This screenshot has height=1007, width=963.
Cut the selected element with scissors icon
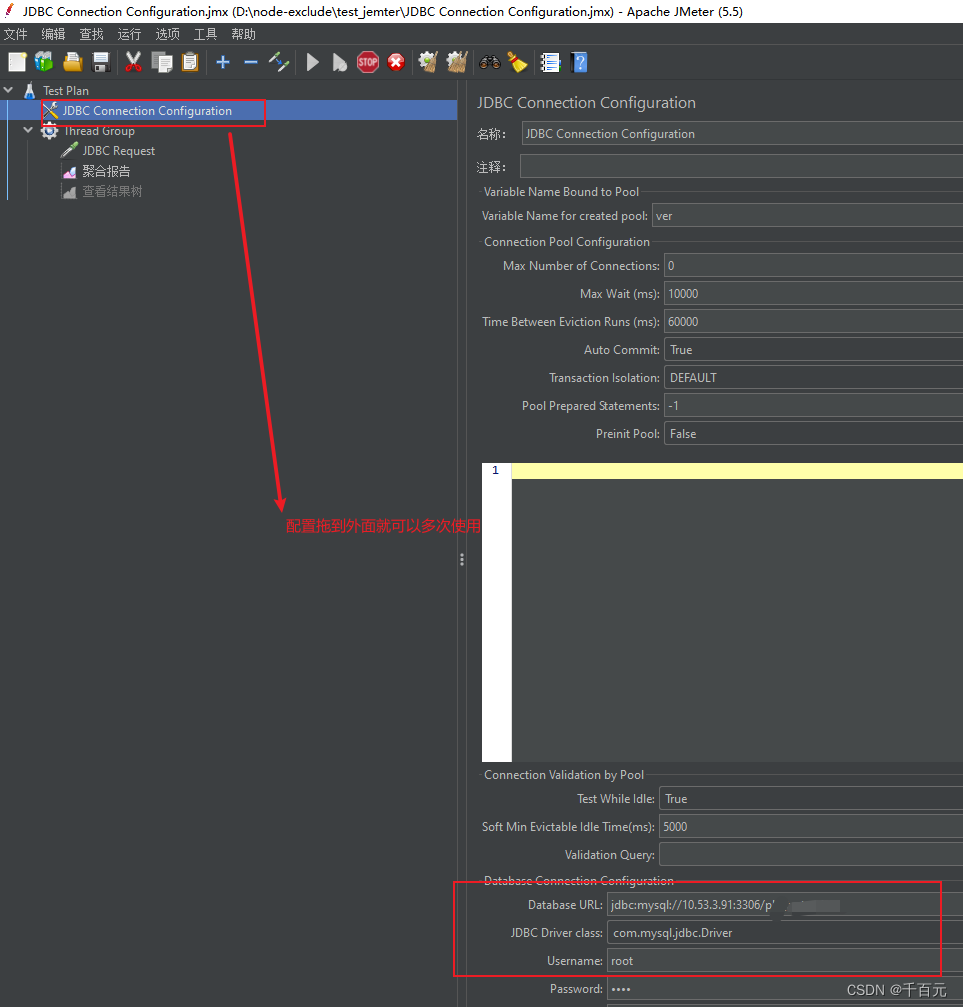pyautogui.click(x=134, y=62)
